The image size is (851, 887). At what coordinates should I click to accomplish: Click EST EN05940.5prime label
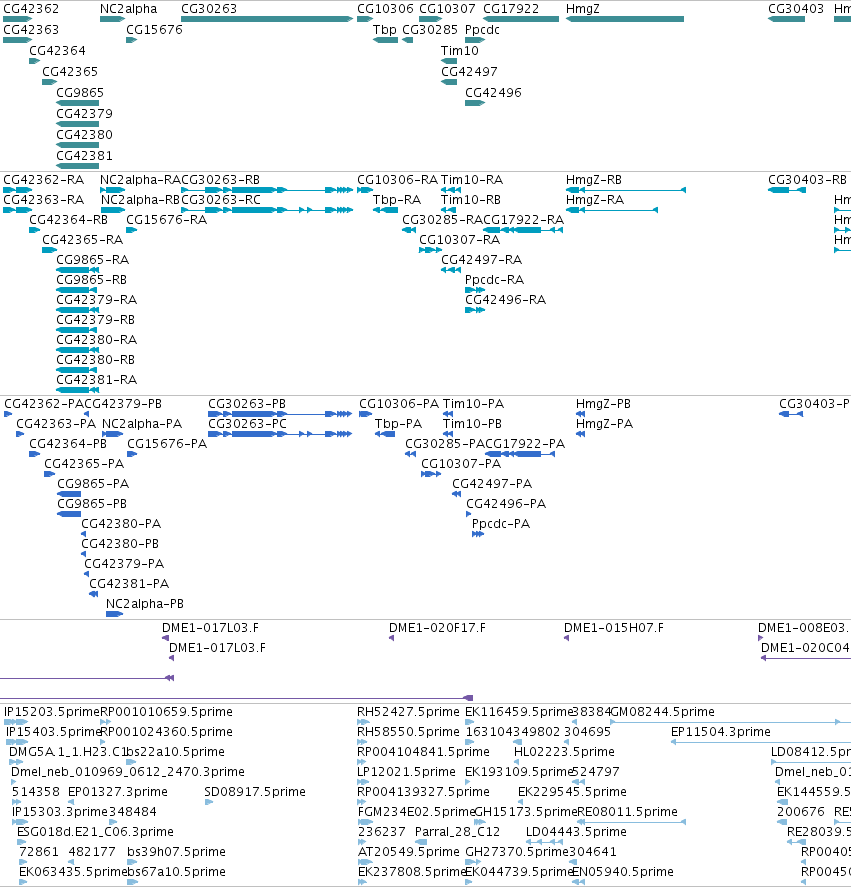pyautogui.click(x=622, y=872)
